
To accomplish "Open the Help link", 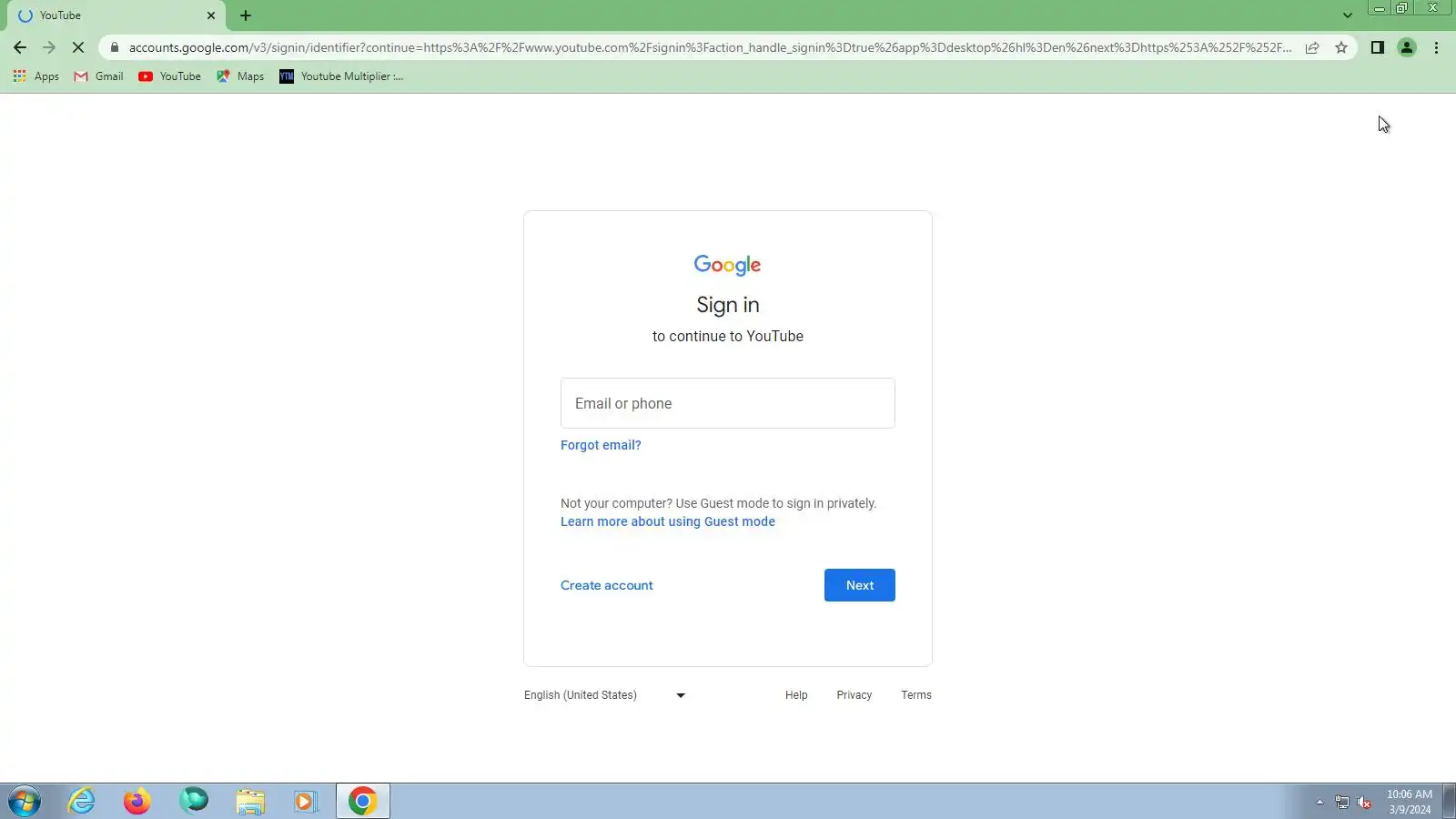I will 796,695.
